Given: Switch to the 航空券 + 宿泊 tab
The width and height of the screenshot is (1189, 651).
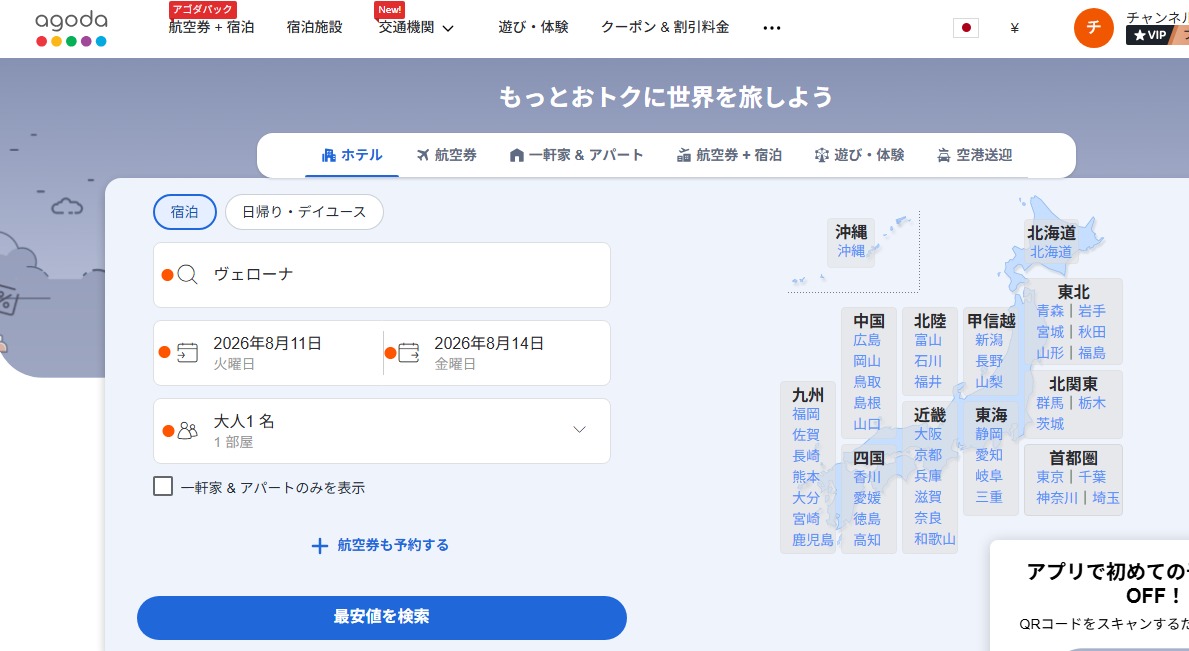Looking at the screenshot, I should (x=729, y=155).
